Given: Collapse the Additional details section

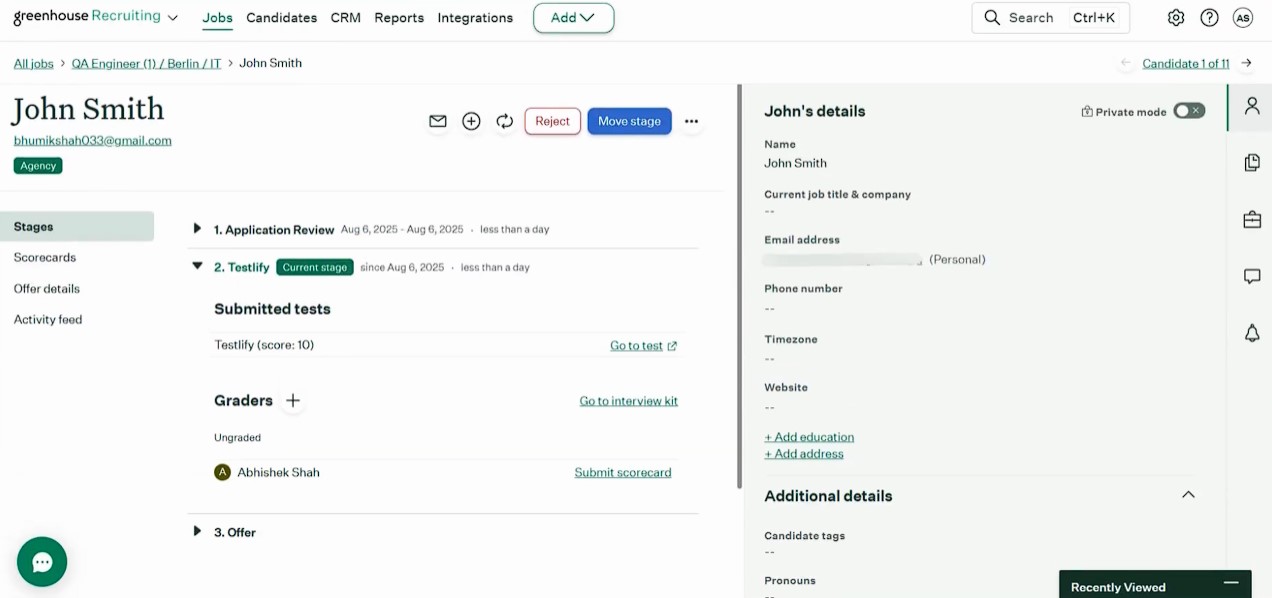Looking at the screenshot, I should pos(1188,495).
